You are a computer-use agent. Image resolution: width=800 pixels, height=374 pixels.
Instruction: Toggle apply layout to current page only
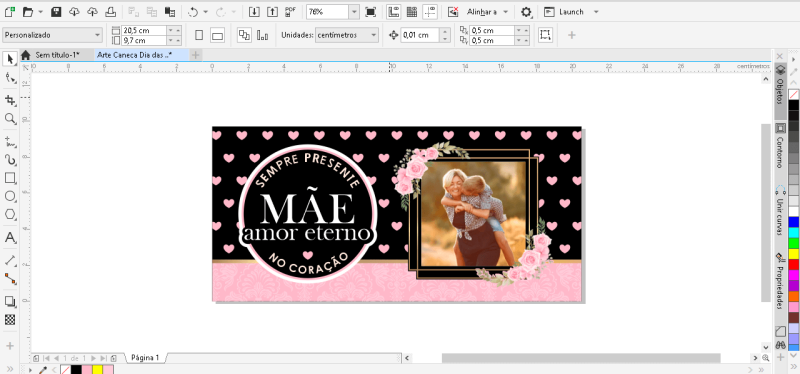coord(262,35)
